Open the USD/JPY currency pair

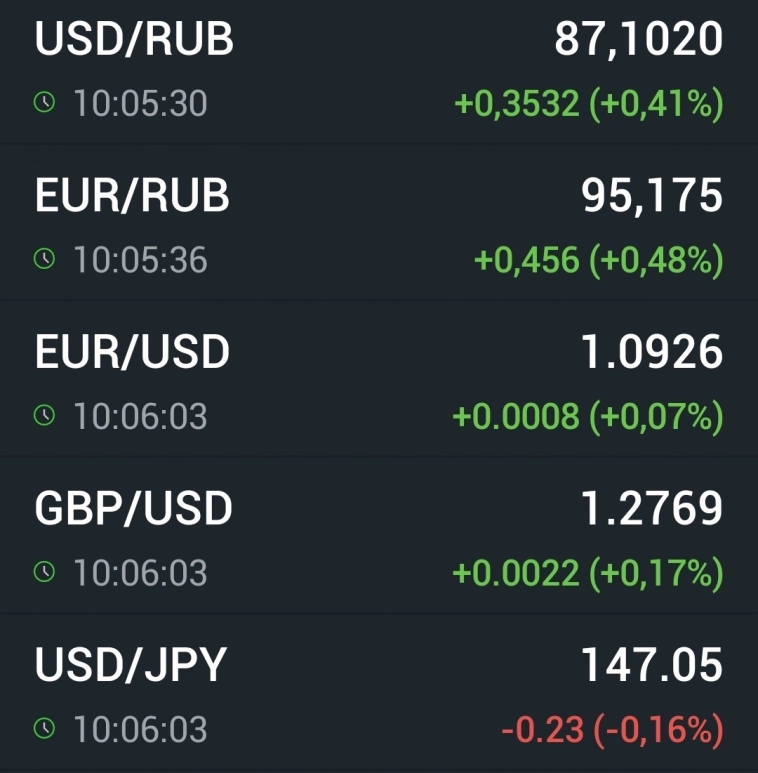(131, 665)
